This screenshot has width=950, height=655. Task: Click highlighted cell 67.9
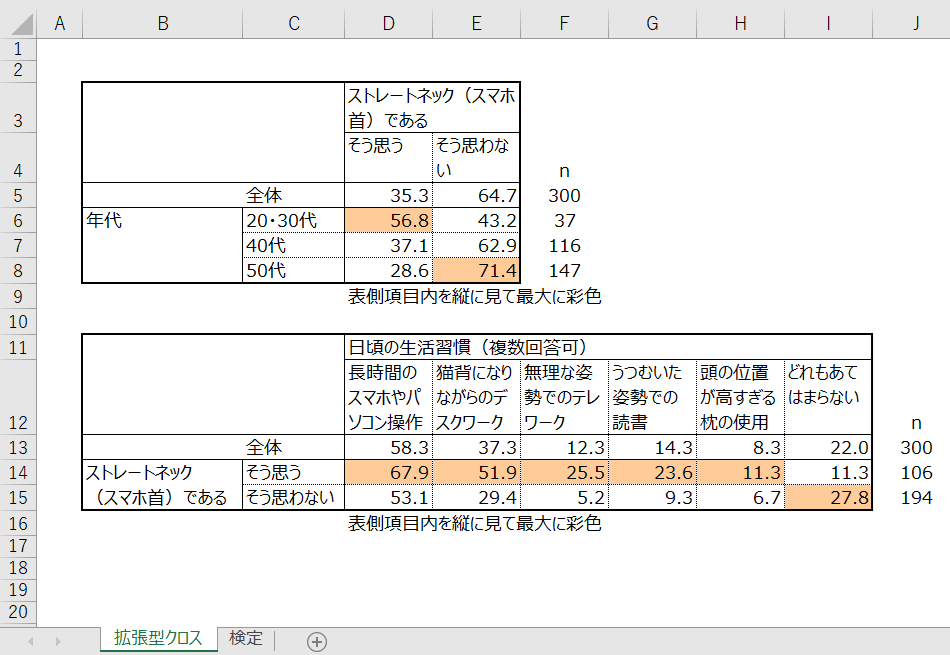coord(388,473)
